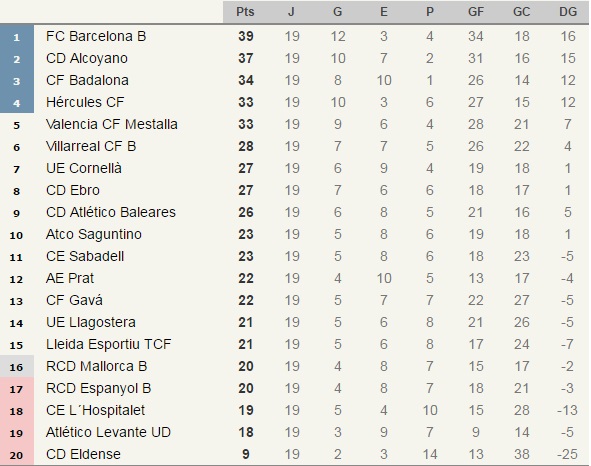Click the blue position 1 promotion marker
This screenshot has height=466, width=591.
coord(17,37)
